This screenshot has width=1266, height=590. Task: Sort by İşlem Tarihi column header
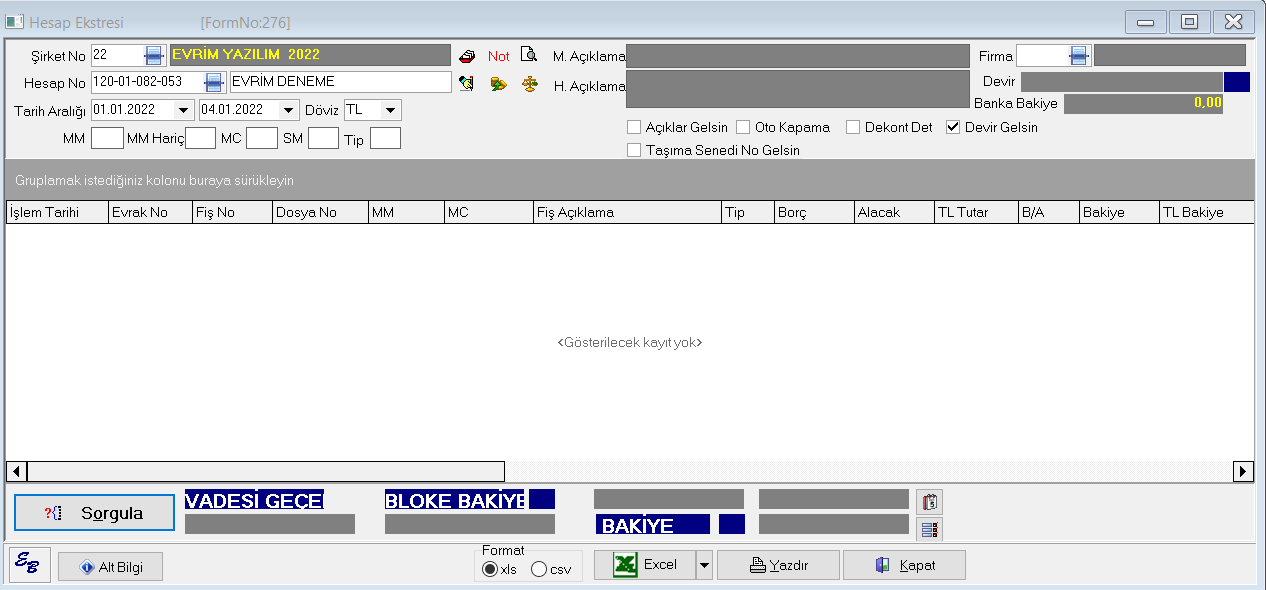[x=57, y=212]
